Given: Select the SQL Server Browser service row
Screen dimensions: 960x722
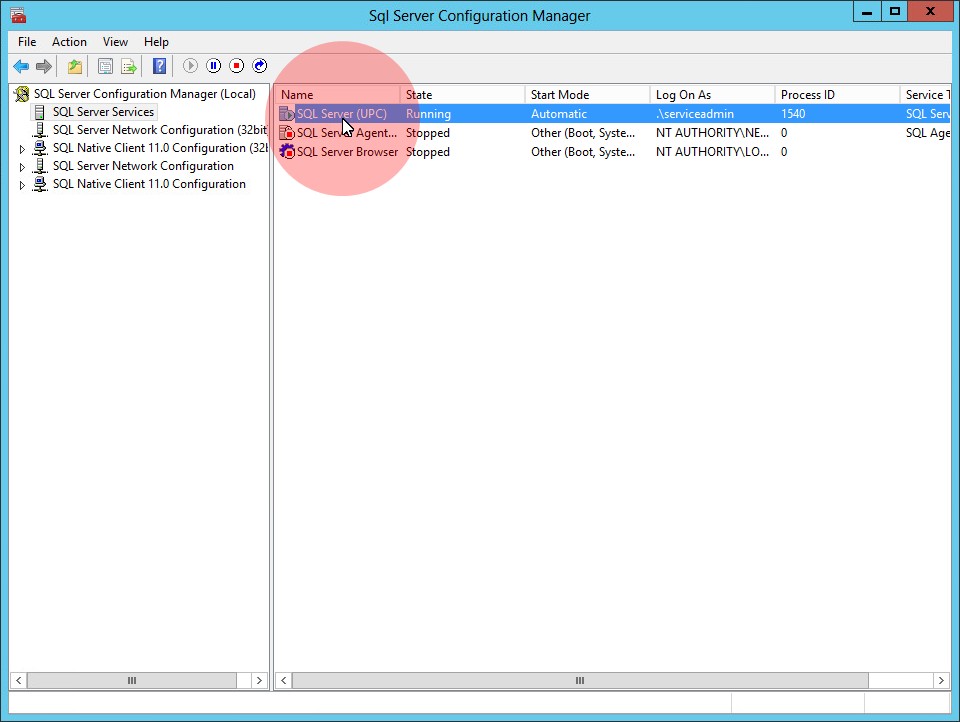Looking at the screenshot, I should (x=347, y=152).
